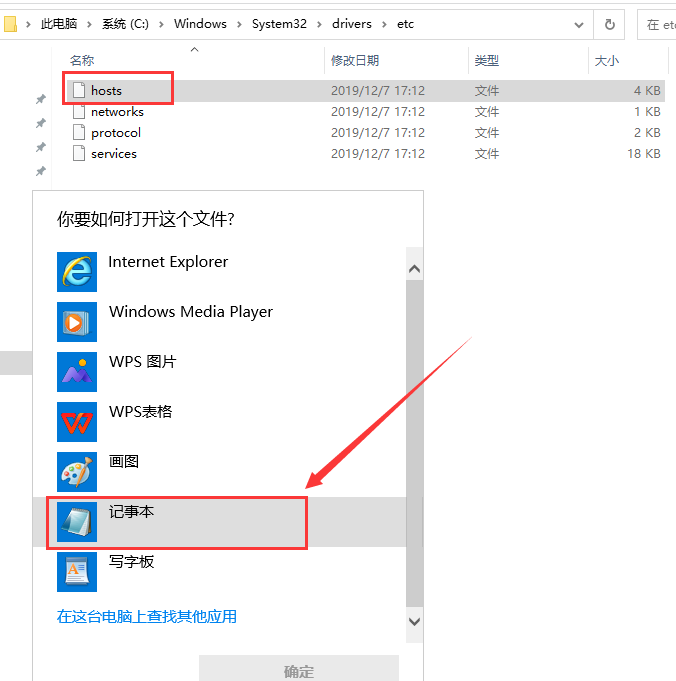Click the 画图 paint palette icon
Screen dimensions: 676x681
pyautogui.click(x=77, y=472)
